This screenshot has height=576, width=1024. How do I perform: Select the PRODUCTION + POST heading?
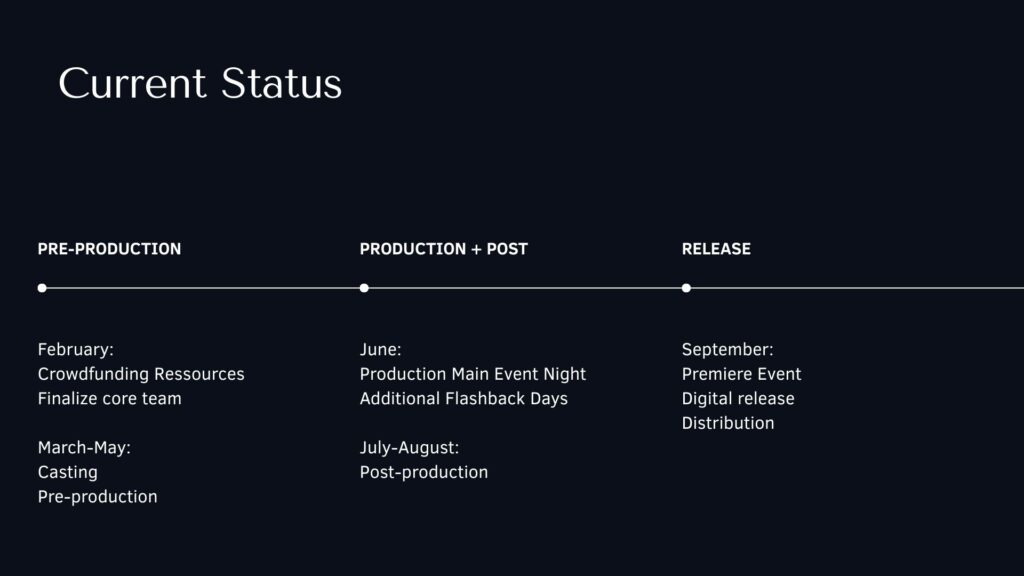(x=443, y=249)
